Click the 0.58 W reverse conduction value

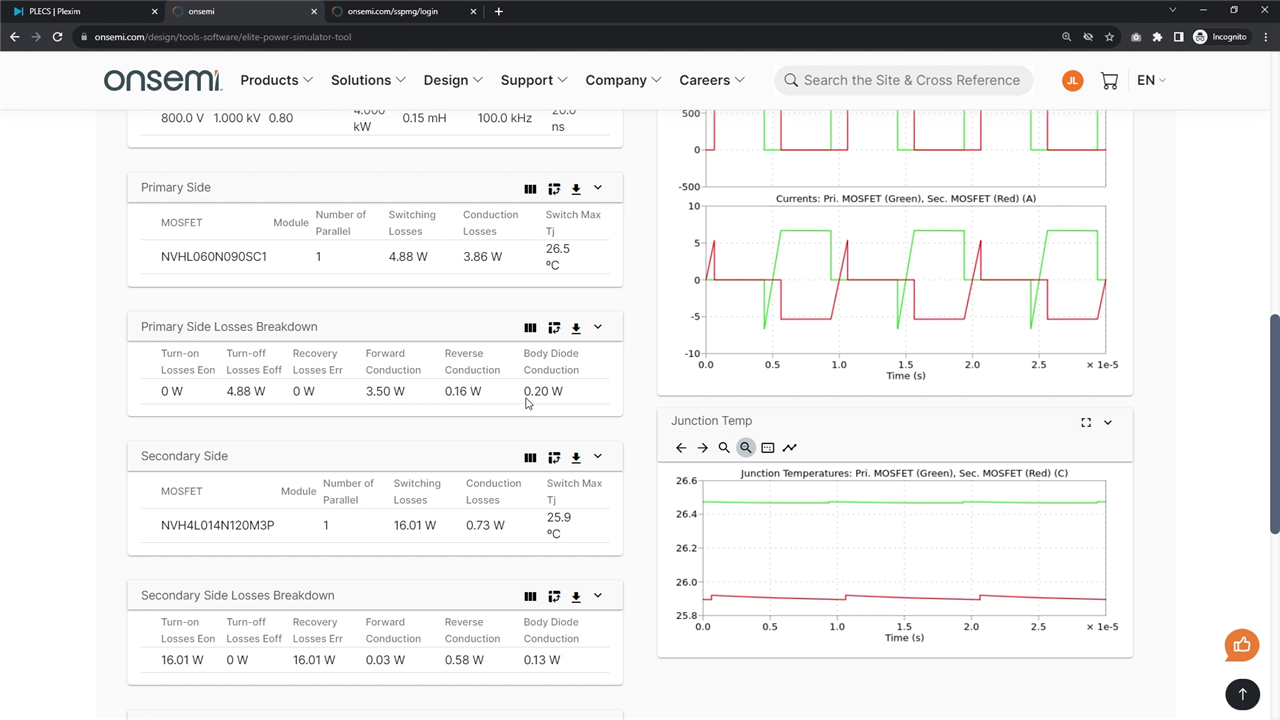pyautogui.click(x=464, y=661)
